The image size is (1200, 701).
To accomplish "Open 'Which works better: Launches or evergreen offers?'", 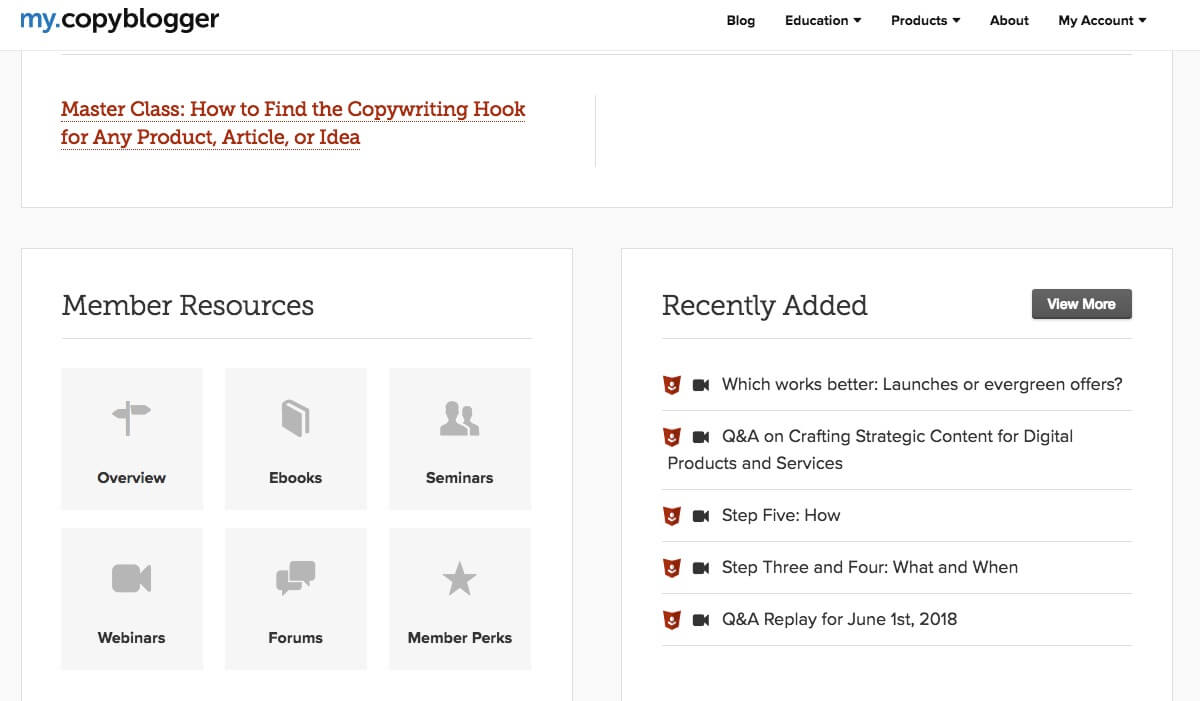I will [922, 384].
